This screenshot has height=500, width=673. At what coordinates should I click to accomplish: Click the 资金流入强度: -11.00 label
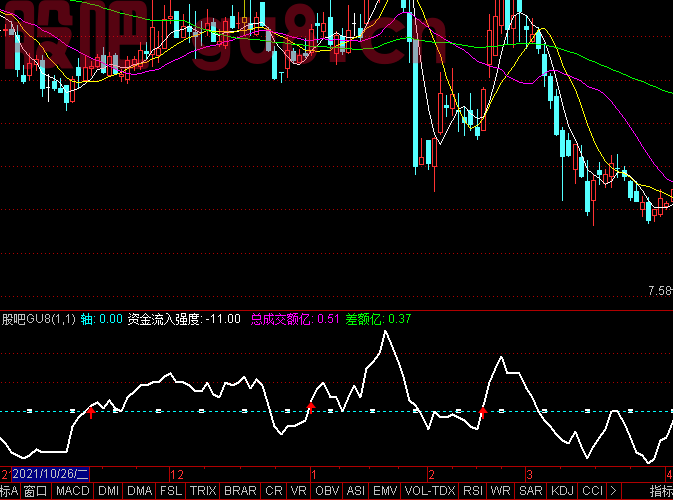[184, 319]
